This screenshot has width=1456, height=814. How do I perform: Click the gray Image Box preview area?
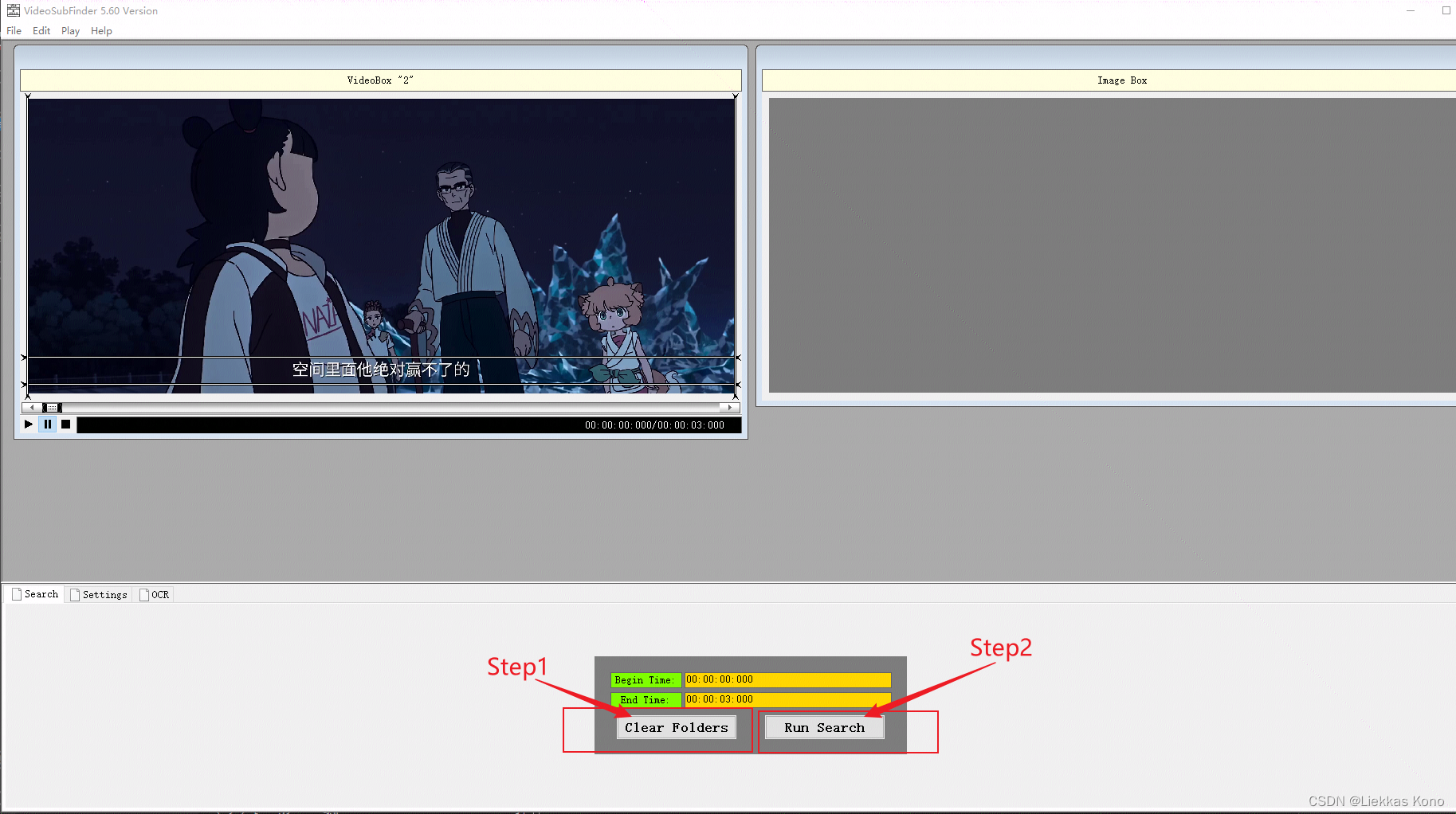tap(1112, 245)
